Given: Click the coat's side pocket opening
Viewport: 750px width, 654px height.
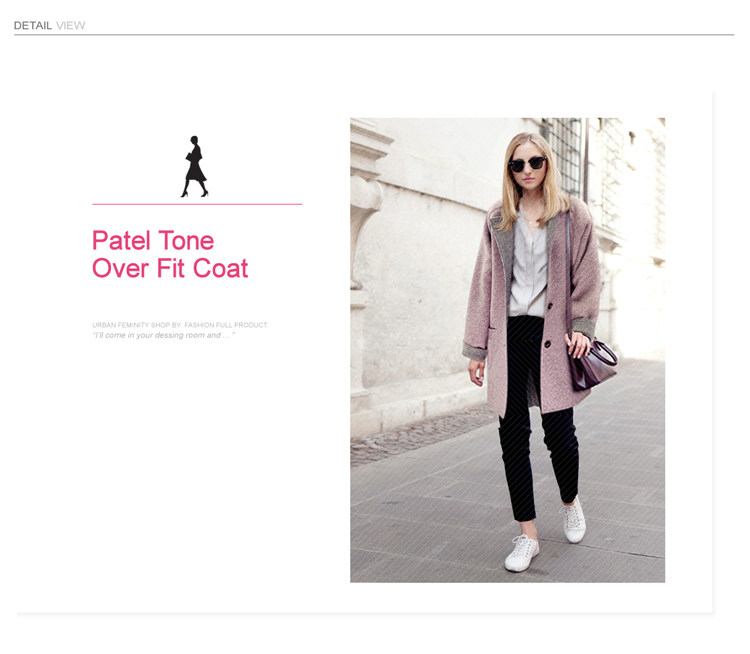Looking at the screenshot, I should point(494,328).
